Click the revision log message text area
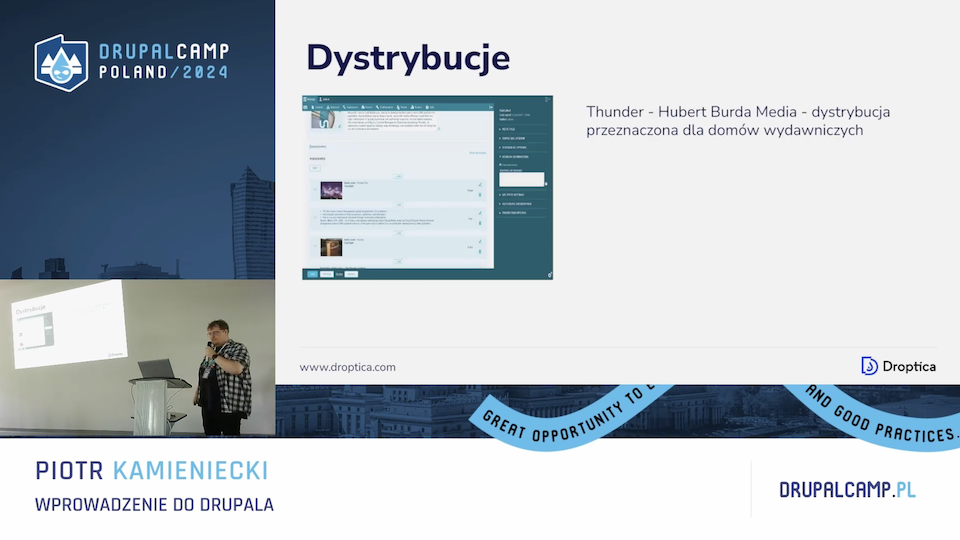 [522, 179]
